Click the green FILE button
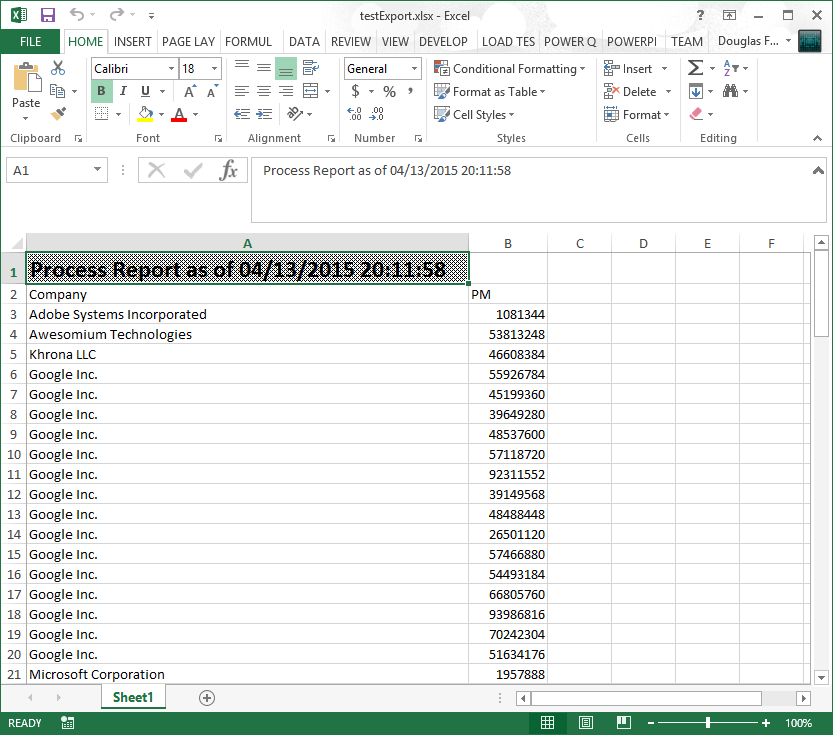This screenshot has width=833, height=735. 31,41
